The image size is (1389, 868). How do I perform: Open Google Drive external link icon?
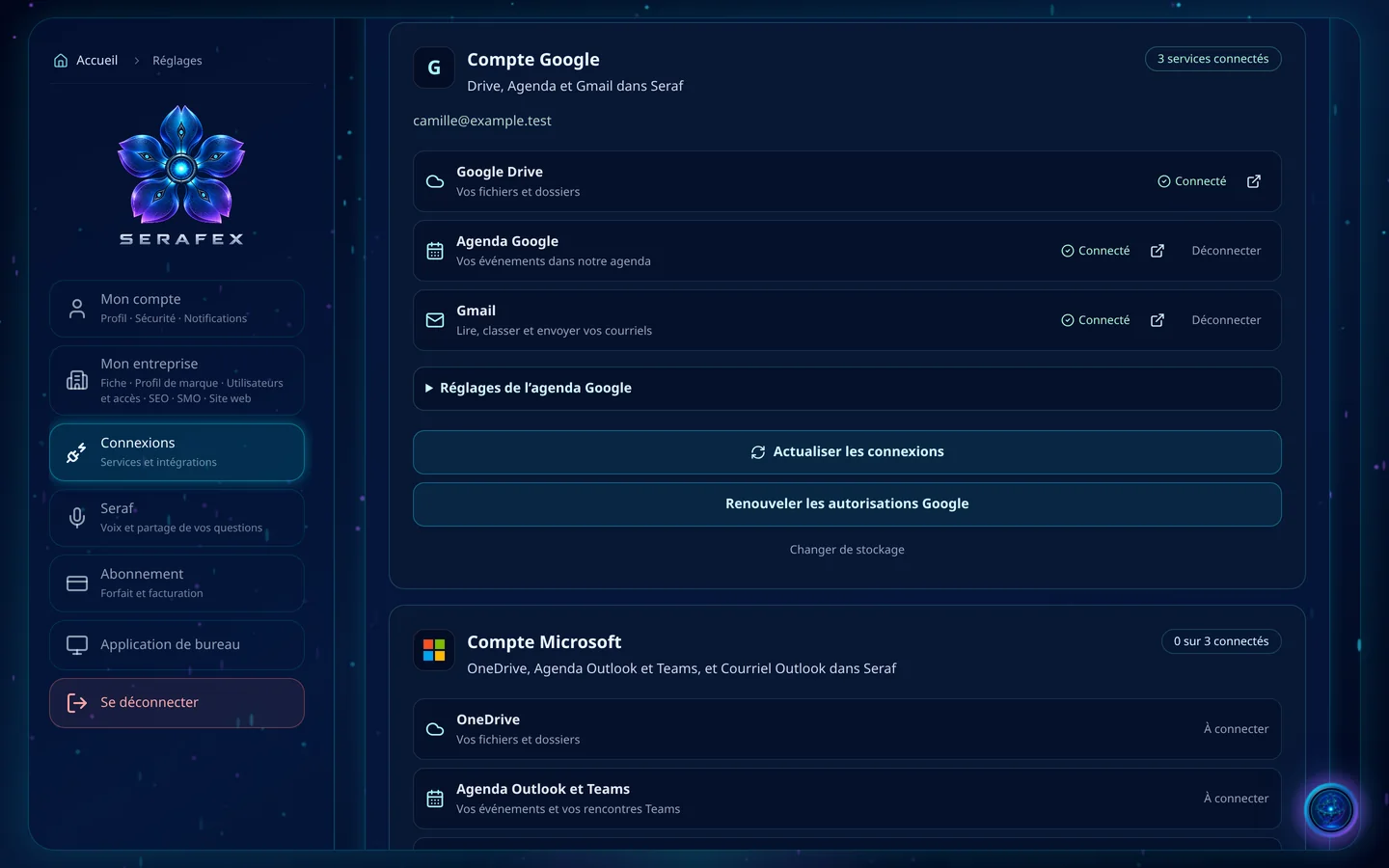point(1253,181)
